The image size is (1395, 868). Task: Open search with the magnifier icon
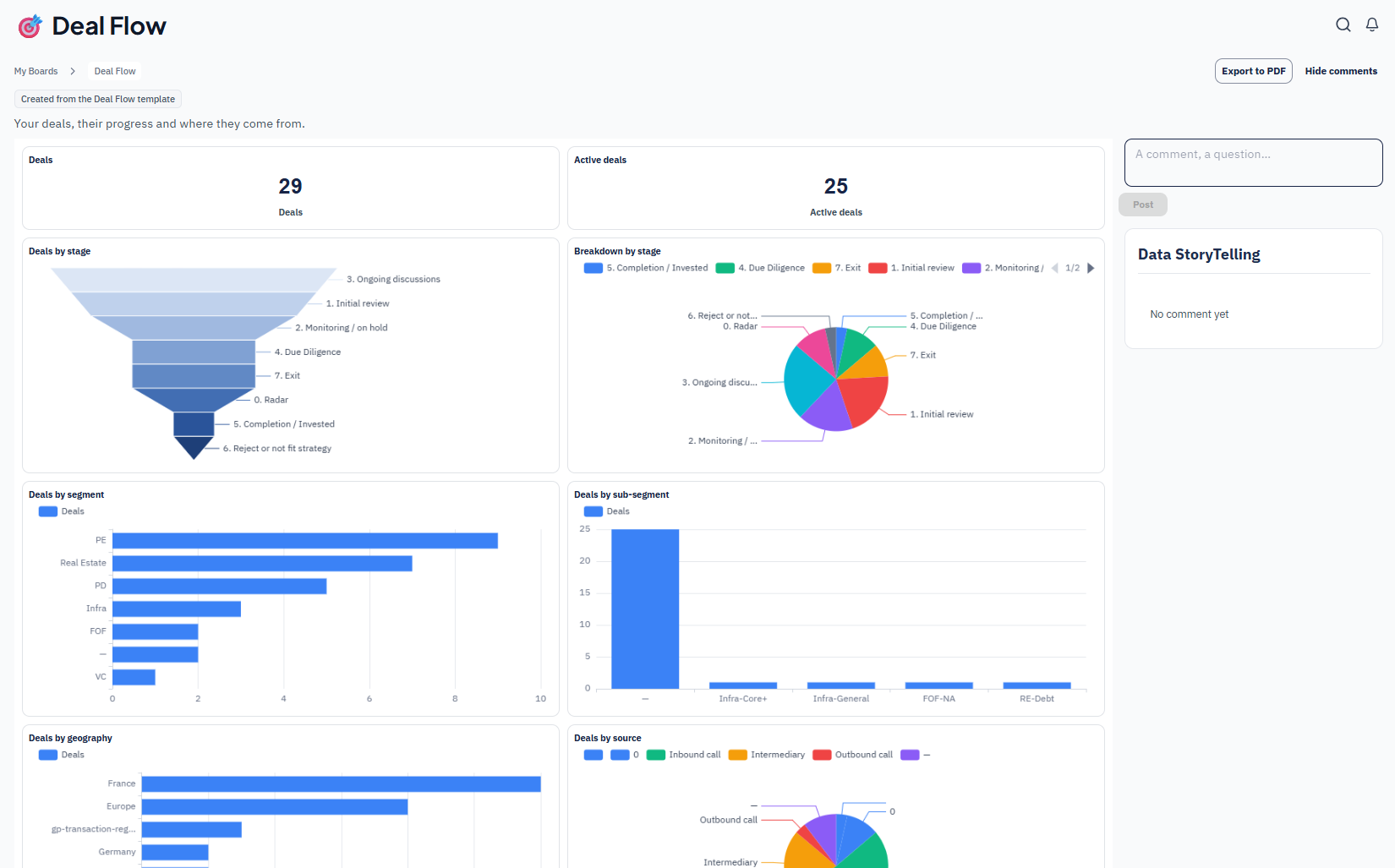(1343, 25)
